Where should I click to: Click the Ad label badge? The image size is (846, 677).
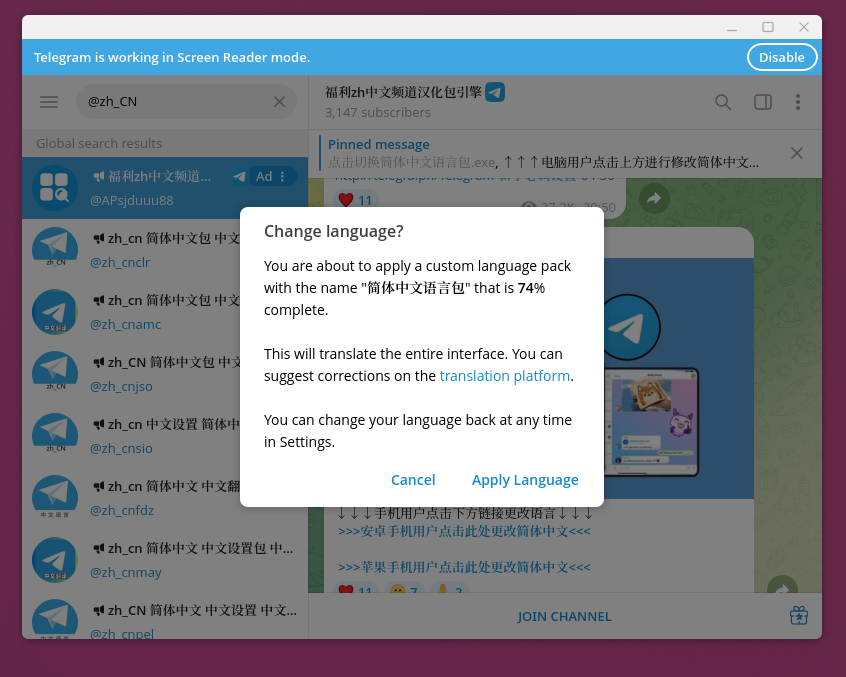click(264, 176)
